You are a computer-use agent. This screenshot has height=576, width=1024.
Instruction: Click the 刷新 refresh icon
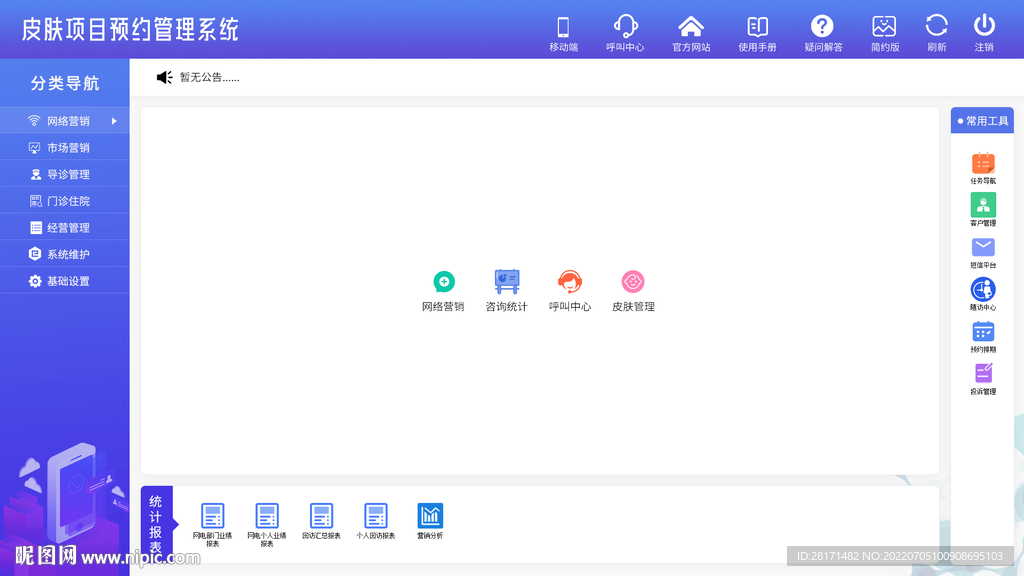click(936, 26)
